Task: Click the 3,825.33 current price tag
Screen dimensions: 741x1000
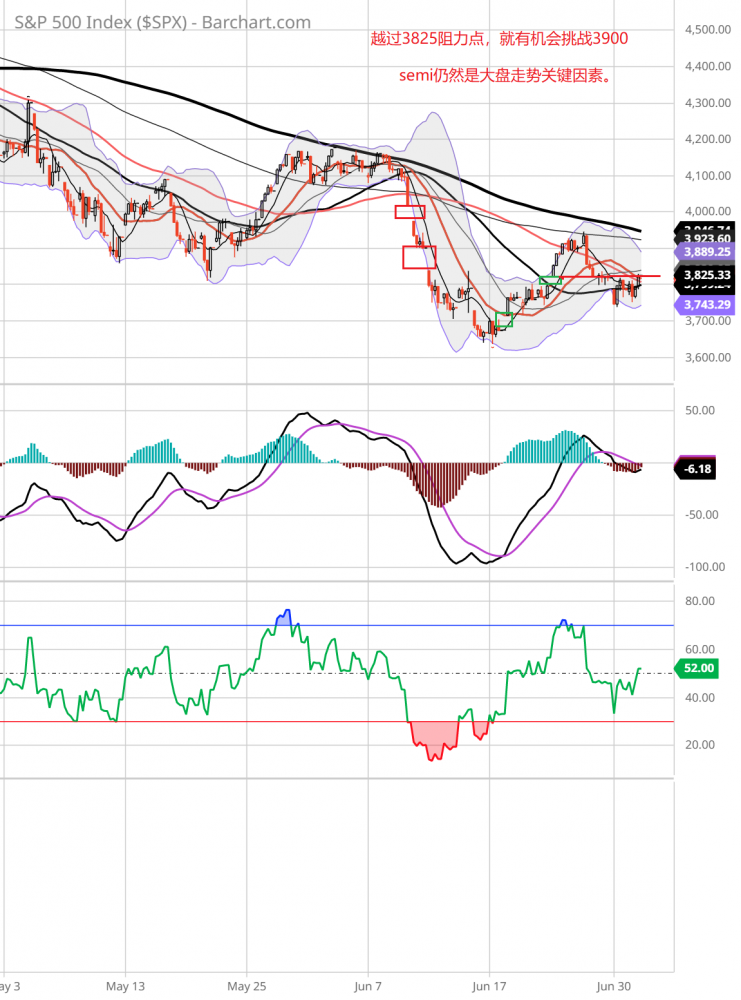Action: pyautogui.click(x=708, y=274)
